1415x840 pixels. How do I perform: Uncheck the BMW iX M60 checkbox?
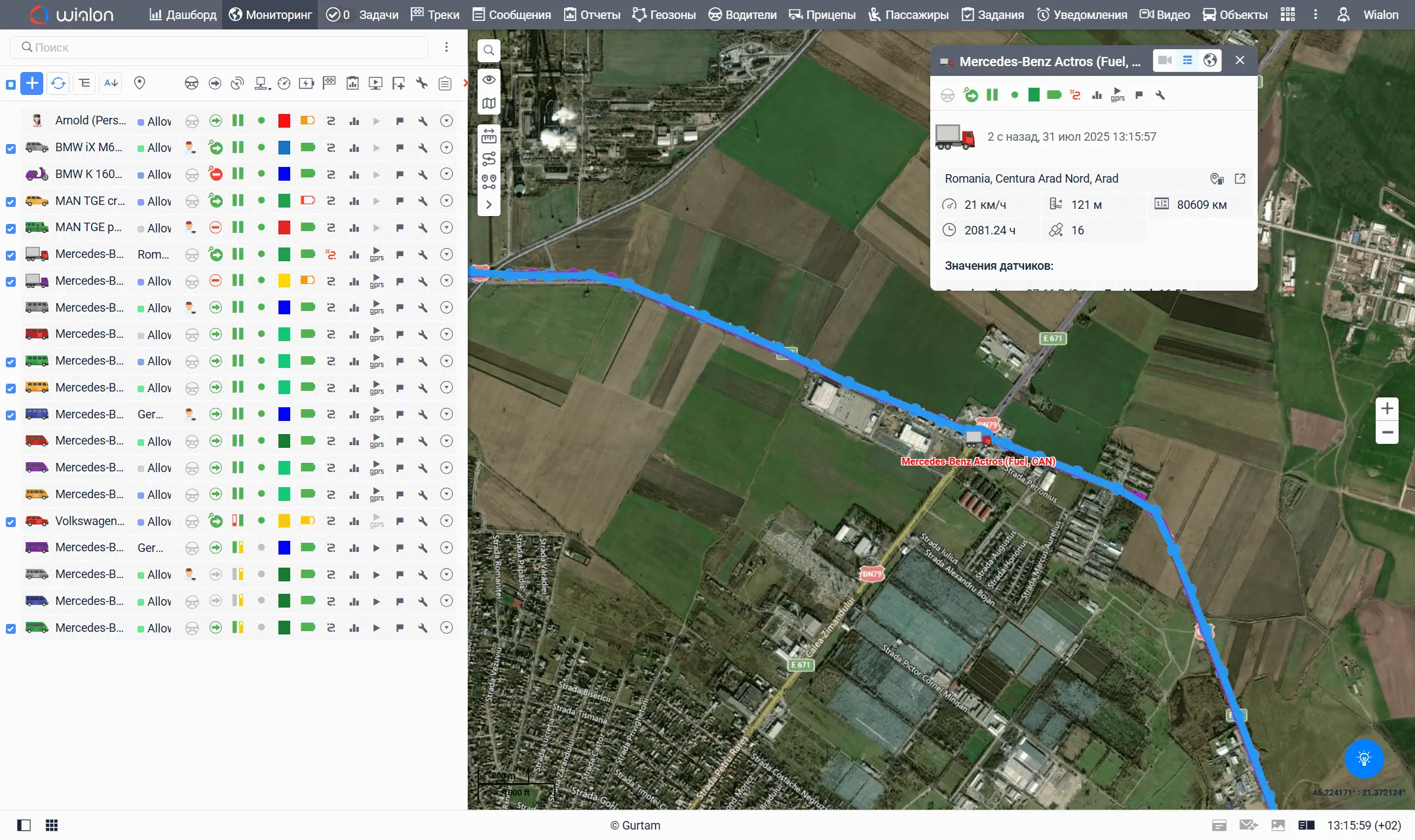10,149
